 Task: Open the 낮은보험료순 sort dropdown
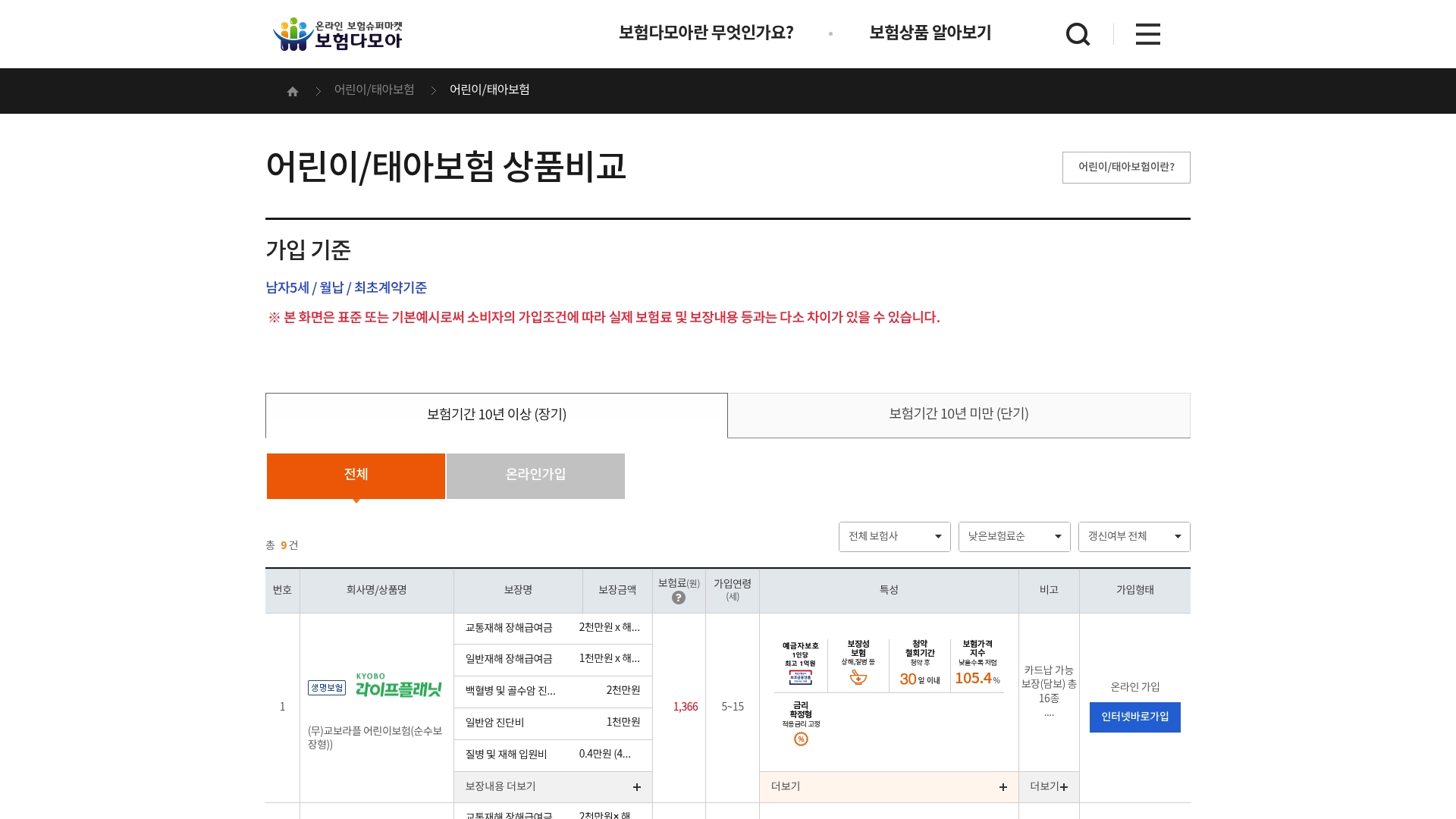pos(1014,536)
